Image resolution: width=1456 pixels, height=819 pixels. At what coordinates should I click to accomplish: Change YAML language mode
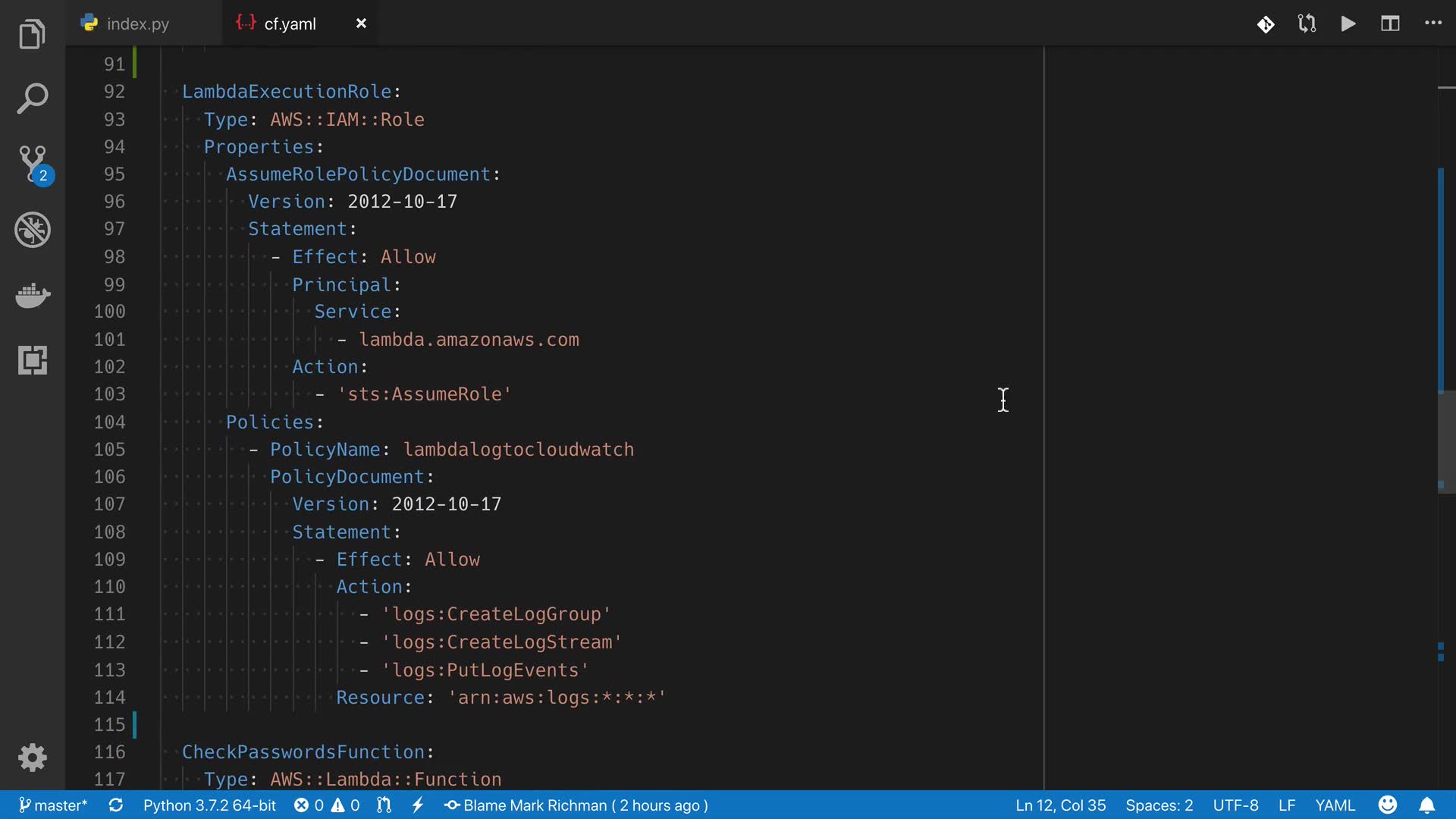click(1335, 805)
